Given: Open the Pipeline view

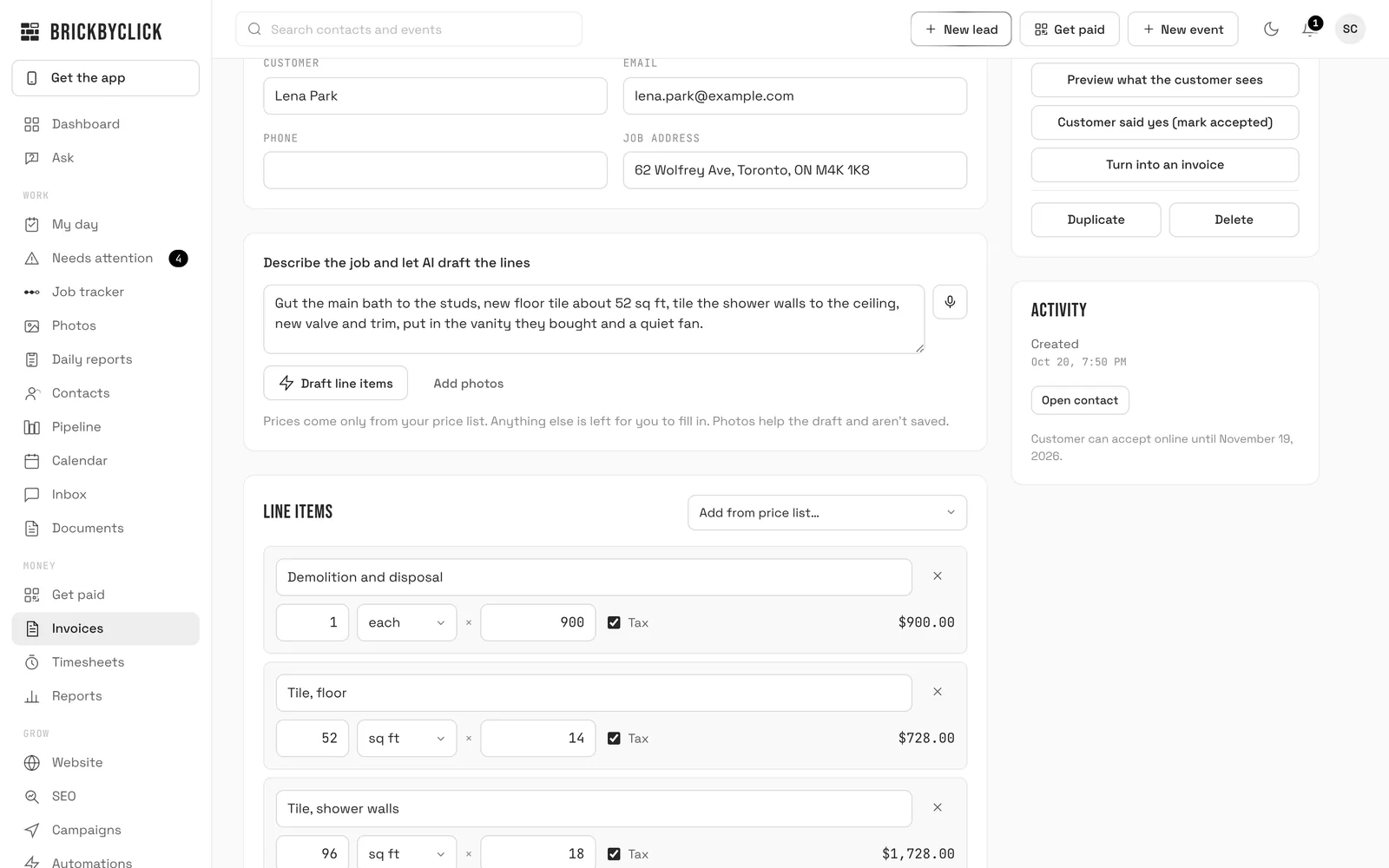Looking at the screenshot, I should click(106, 427).
